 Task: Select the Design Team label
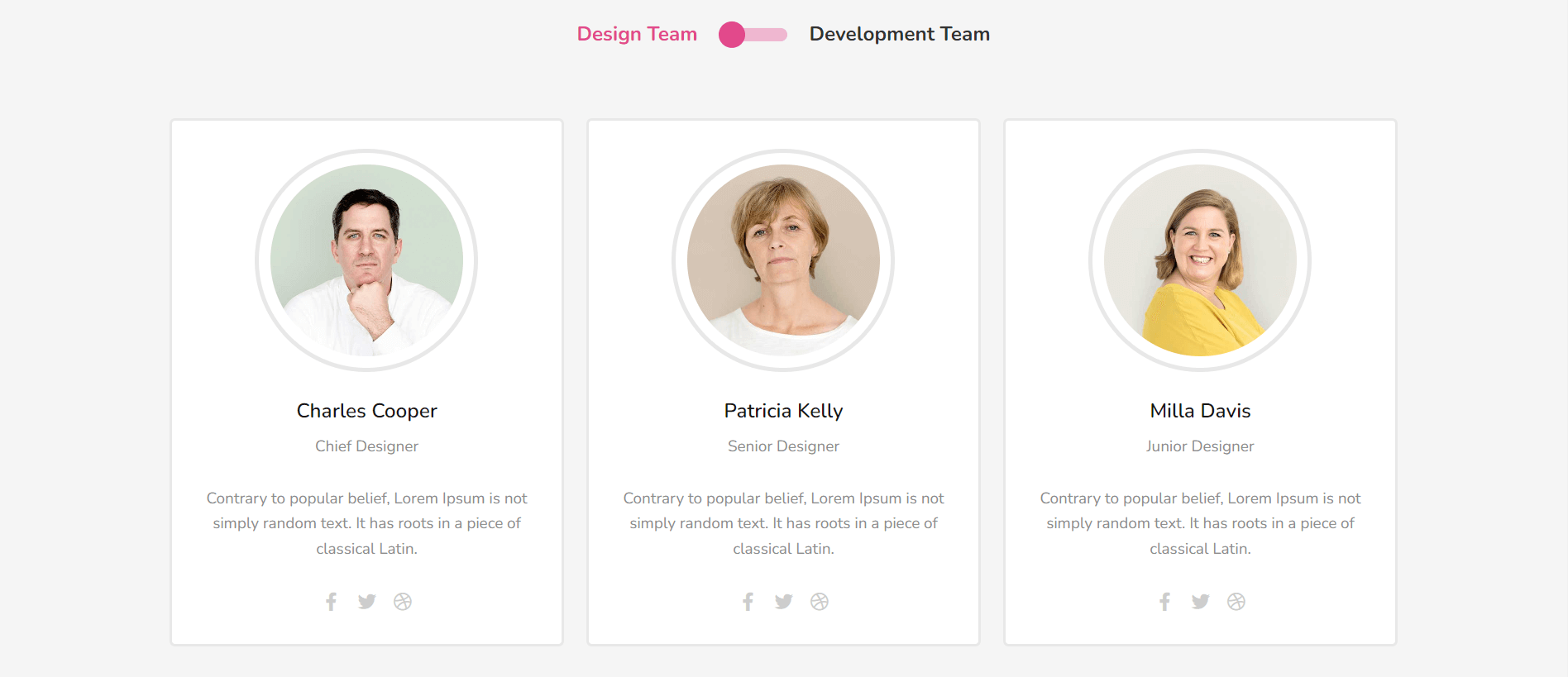(637, 34)
